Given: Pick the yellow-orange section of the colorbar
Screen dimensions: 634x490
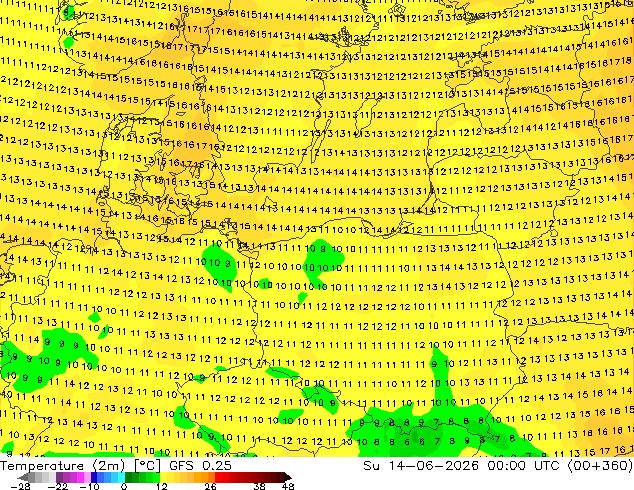Looking at the screenshot, I should 188,477.
